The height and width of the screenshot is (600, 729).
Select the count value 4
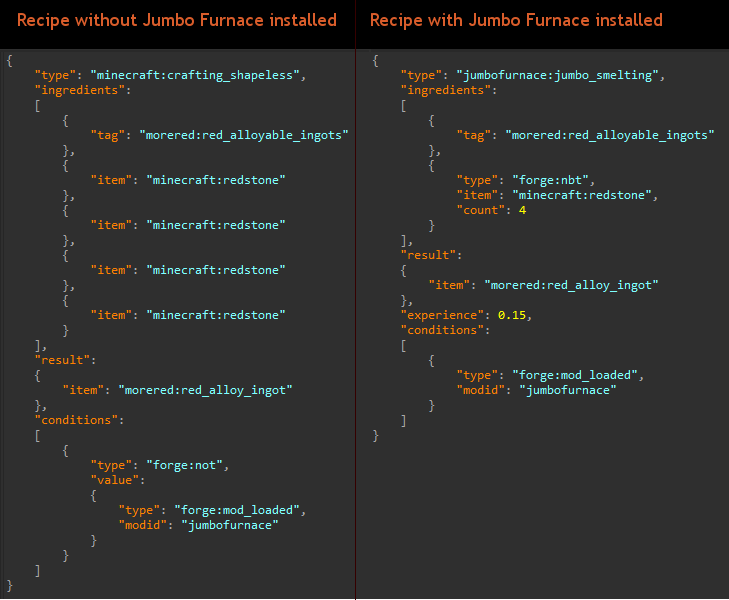pos(522,210)
